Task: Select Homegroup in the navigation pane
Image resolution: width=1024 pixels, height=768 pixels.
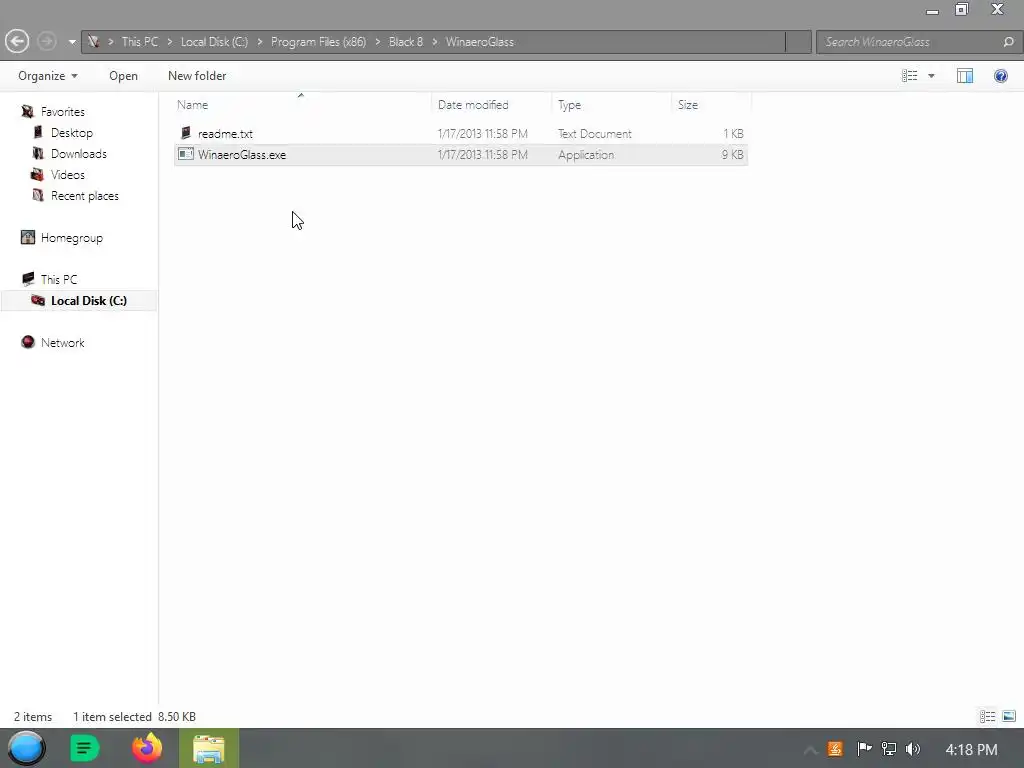Action: 72,238
